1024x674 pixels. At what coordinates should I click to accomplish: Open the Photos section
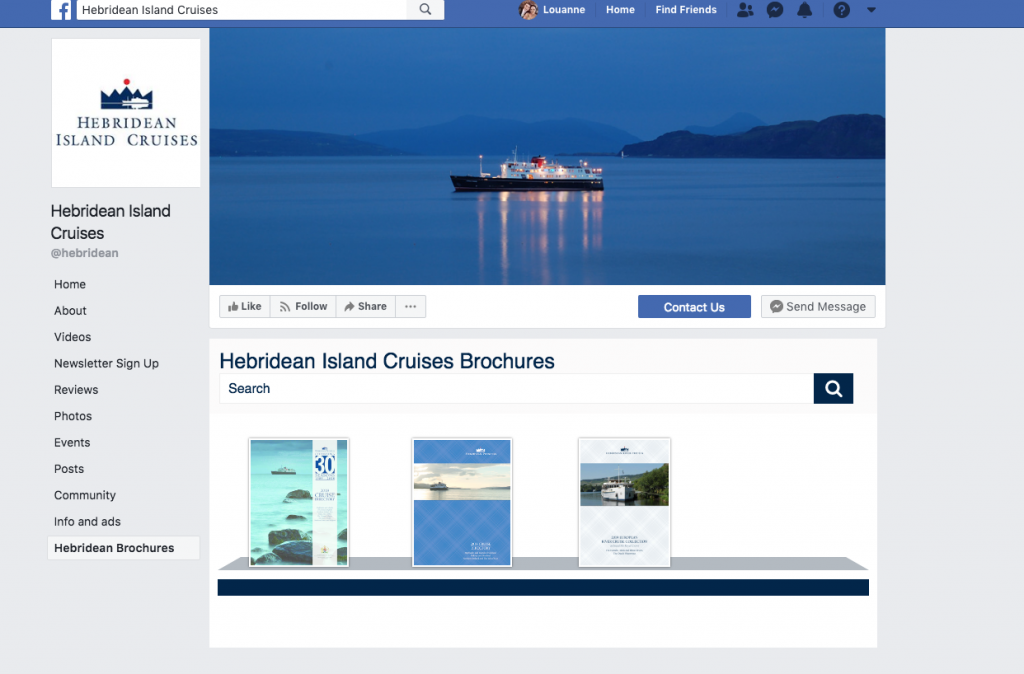[x=73, y=416]
